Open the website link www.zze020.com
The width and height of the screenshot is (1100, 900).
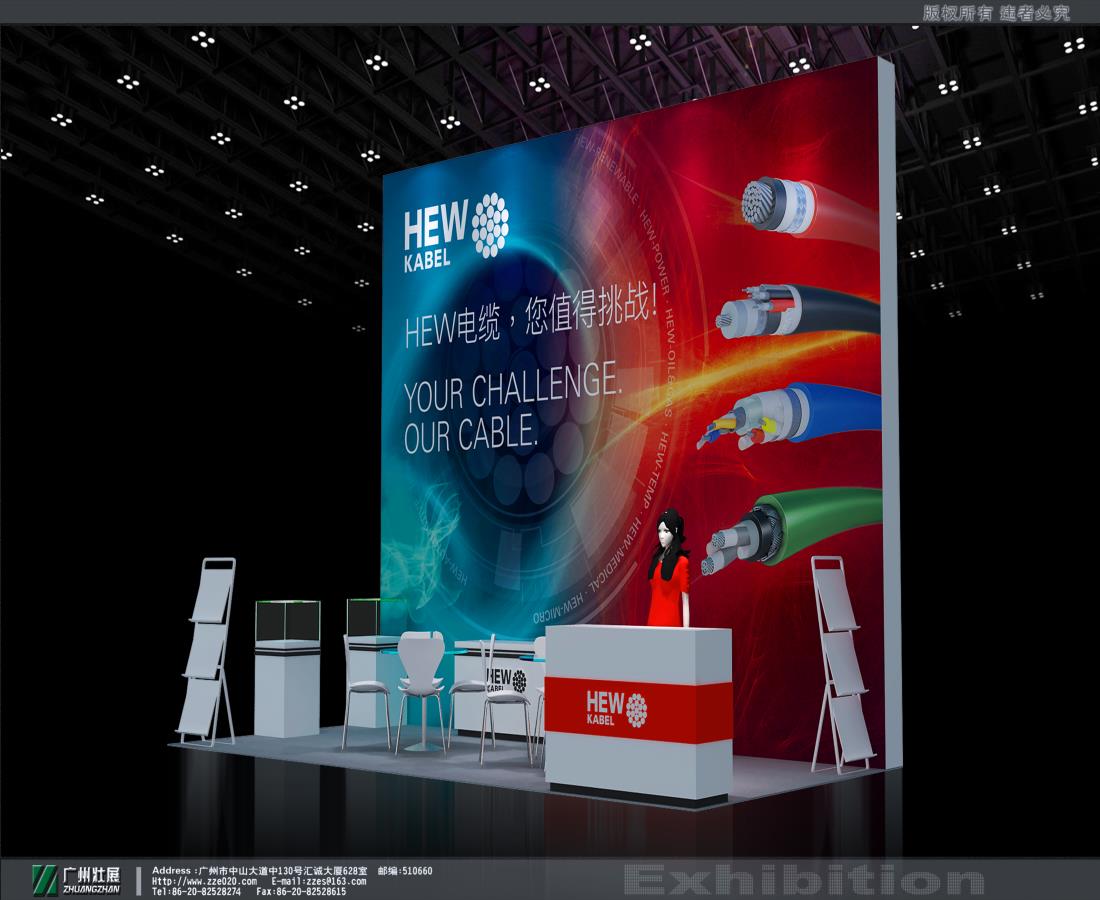click(x=204, y=881)
